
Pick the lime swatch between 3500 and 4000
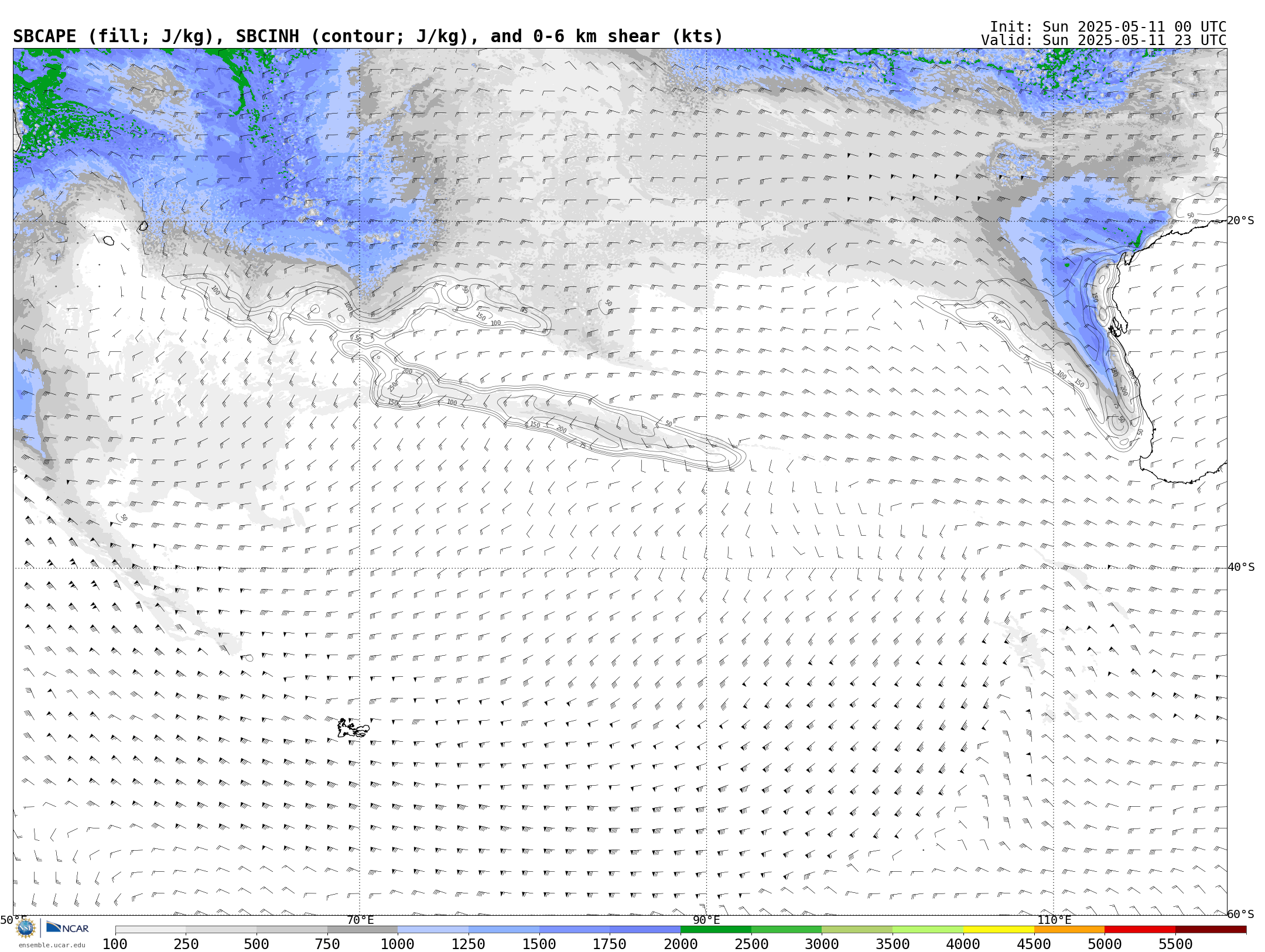928,930
